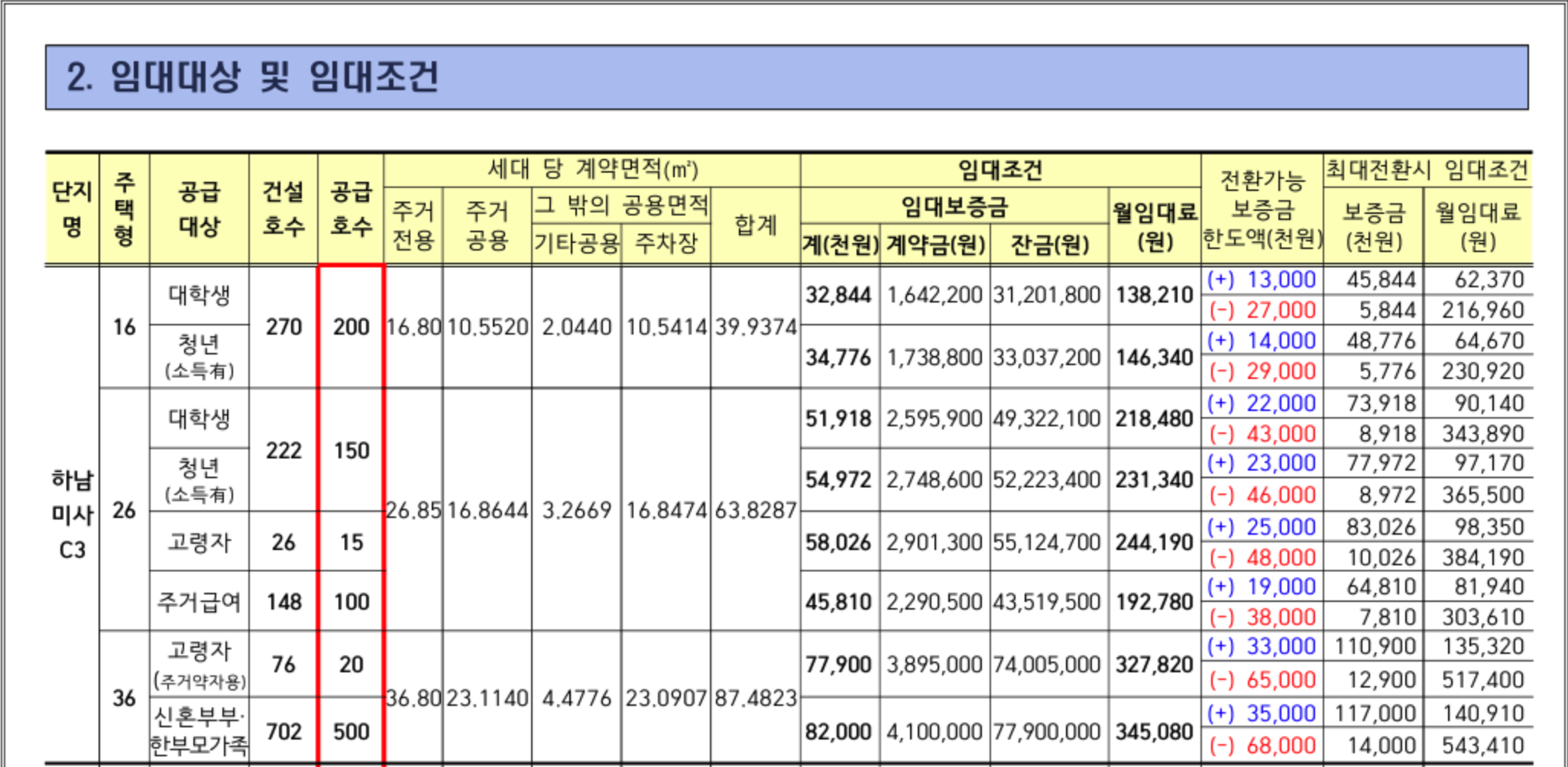Image resolution: width=1568 pixels, height=767 pixels.
Task: Select the monthly rent value 138,210
Action: pyautogui.click(x=1154, y=295)
